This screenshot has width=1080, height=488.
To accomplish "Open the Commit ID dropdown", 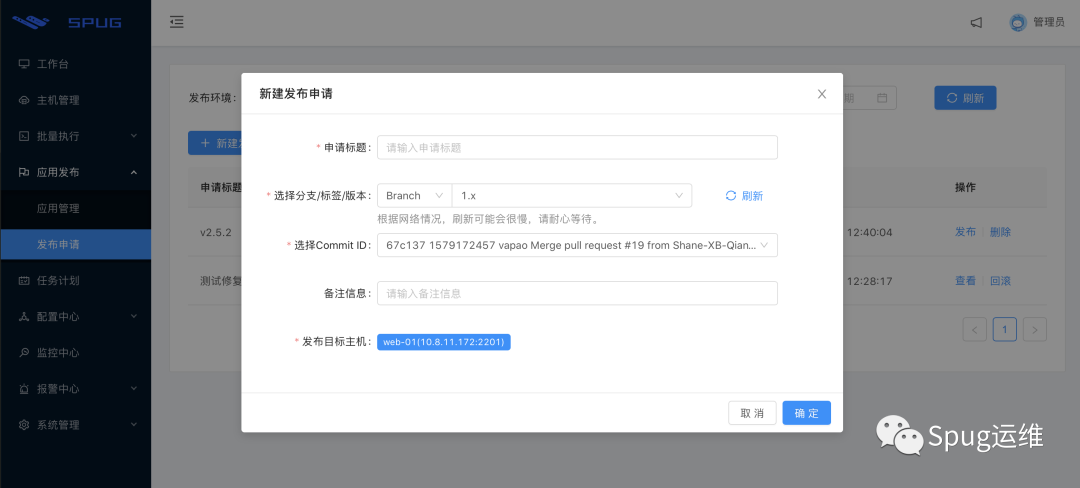I will point(577,245).
